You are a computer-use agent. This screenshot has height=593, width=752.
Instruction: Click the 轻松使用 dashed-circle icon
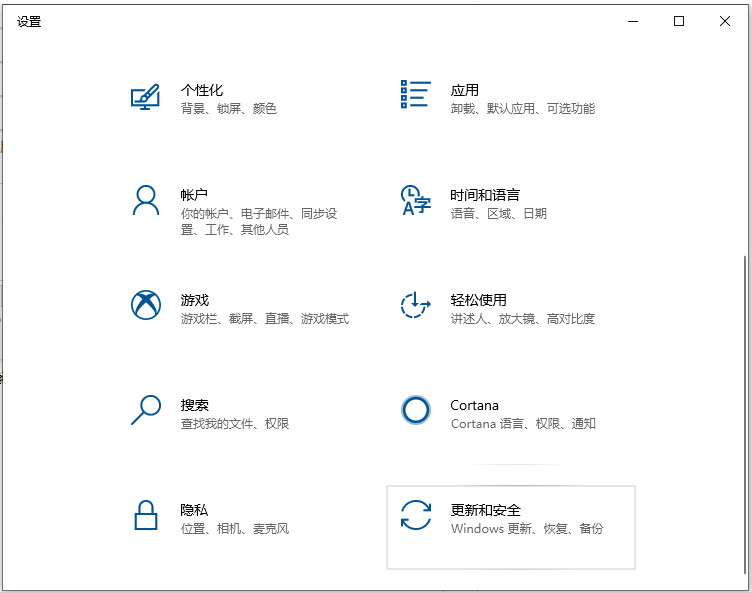click(415, 305)
